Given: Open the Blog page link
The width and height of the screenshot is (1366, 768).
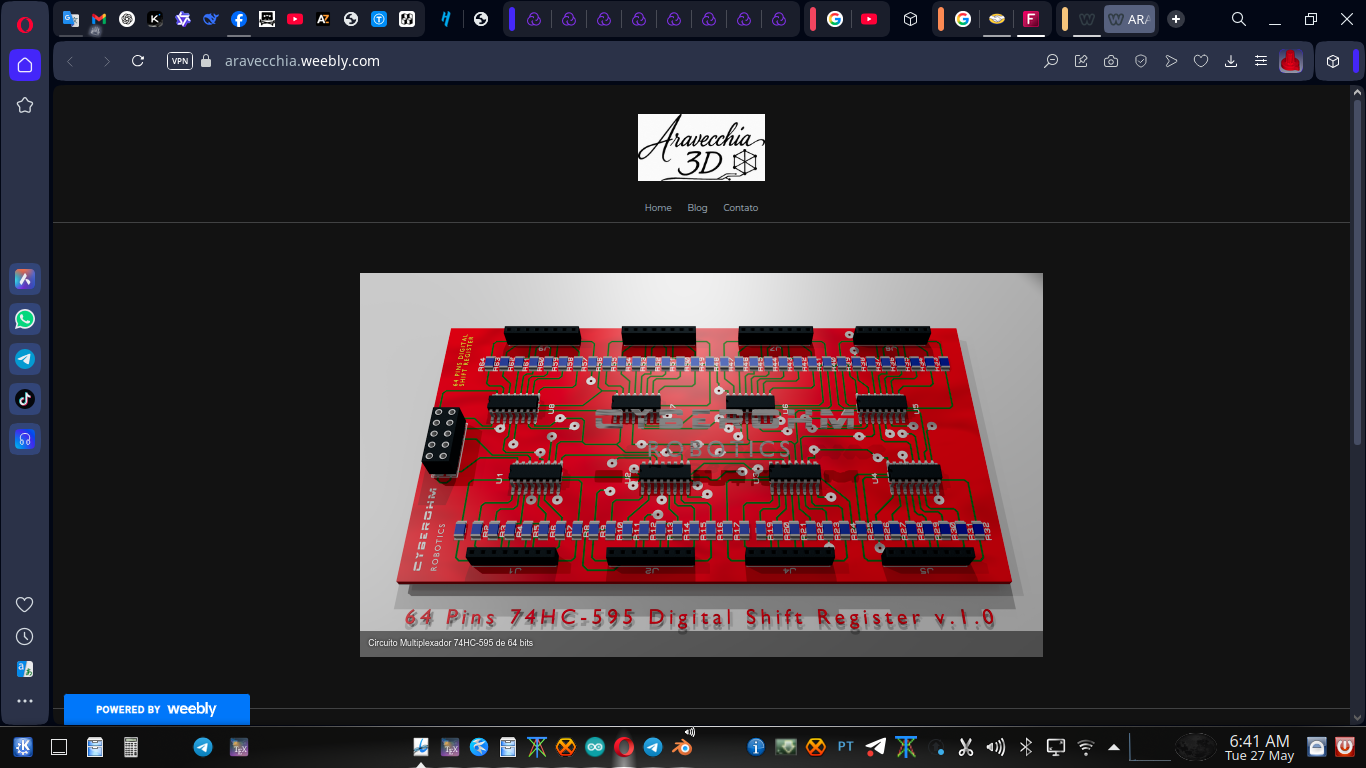Looking at the screenshot, I should click(697, 208).
